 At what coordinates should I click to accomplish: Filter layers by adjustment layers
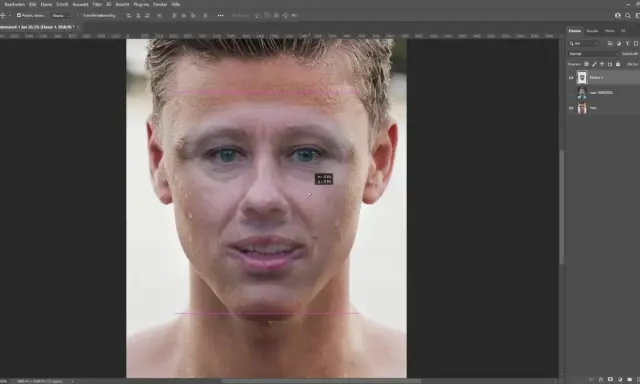tap(619, 43)
